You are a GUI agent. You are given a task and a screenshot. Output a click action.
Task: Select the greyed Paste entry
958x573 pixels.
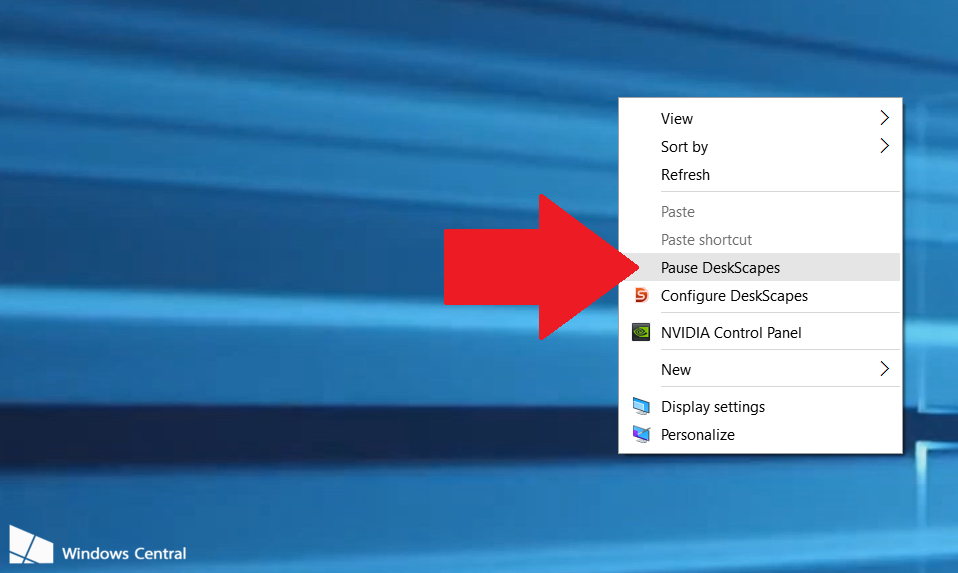pyautogui.click(x=760, y=212)
